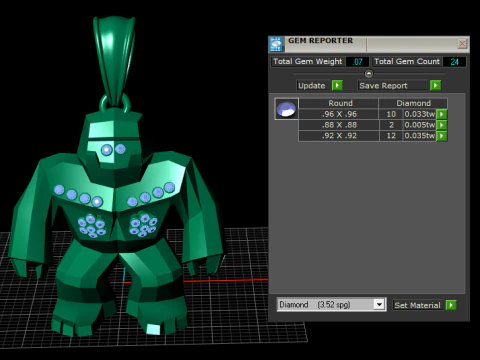Select the robot pendant's bail loop
This screenshot has width=480, height=360.
(114, 62)
